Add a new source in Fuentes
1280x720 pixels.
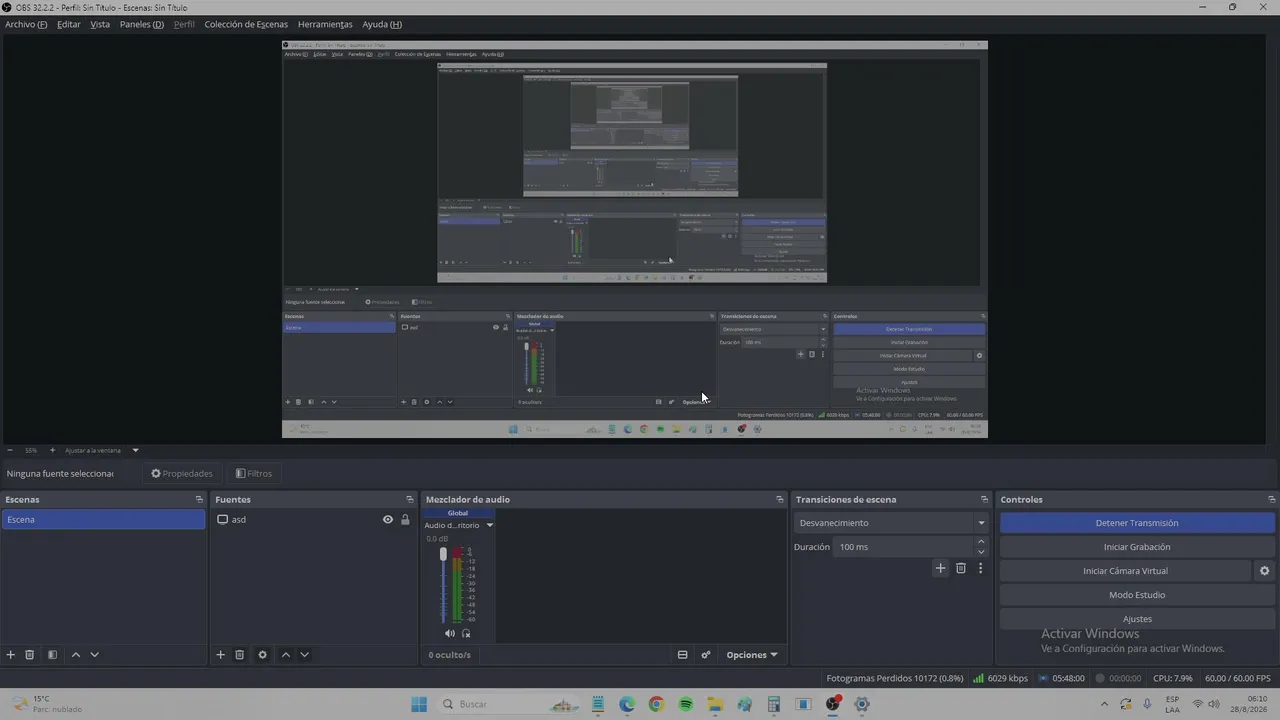(221, 655)
